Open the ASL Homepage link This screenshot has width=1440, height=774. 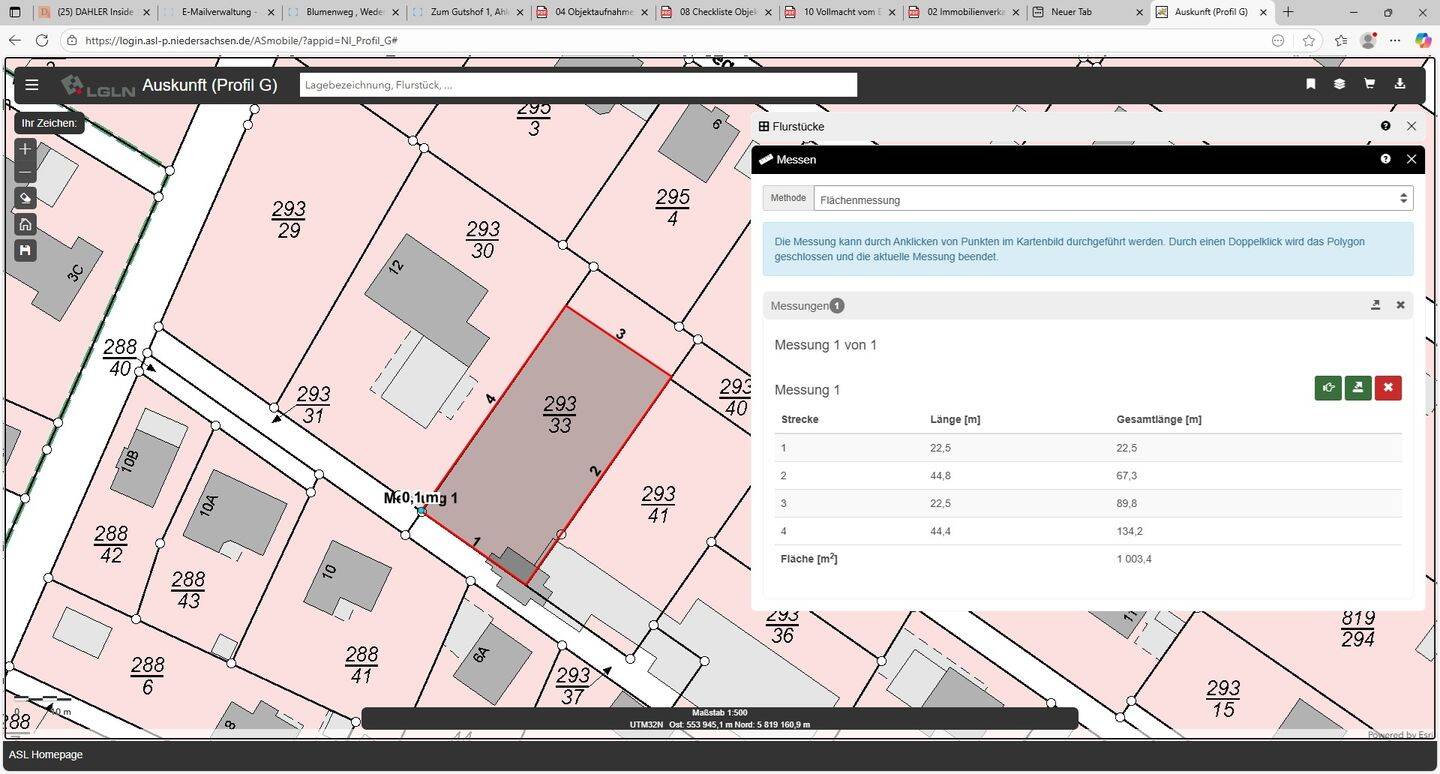point(46,755)
